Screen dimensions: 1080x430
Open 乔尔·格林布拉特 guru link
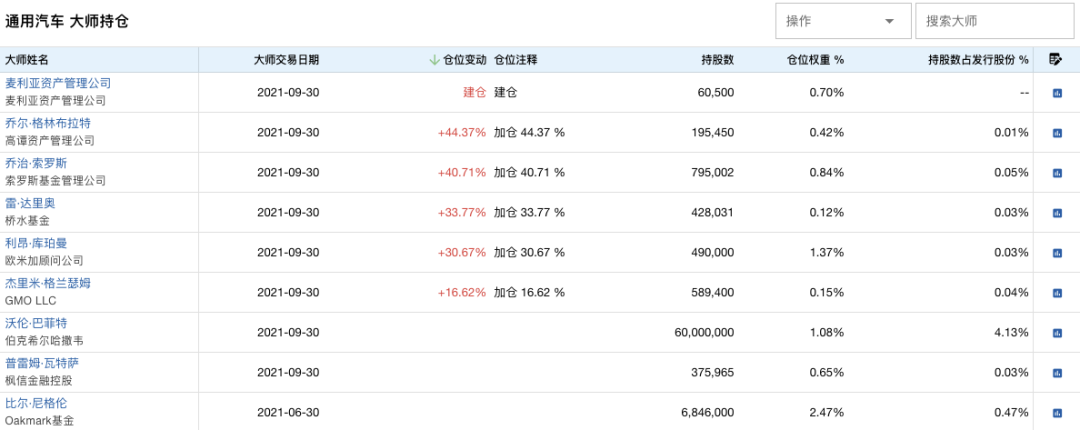click(48, 123)
